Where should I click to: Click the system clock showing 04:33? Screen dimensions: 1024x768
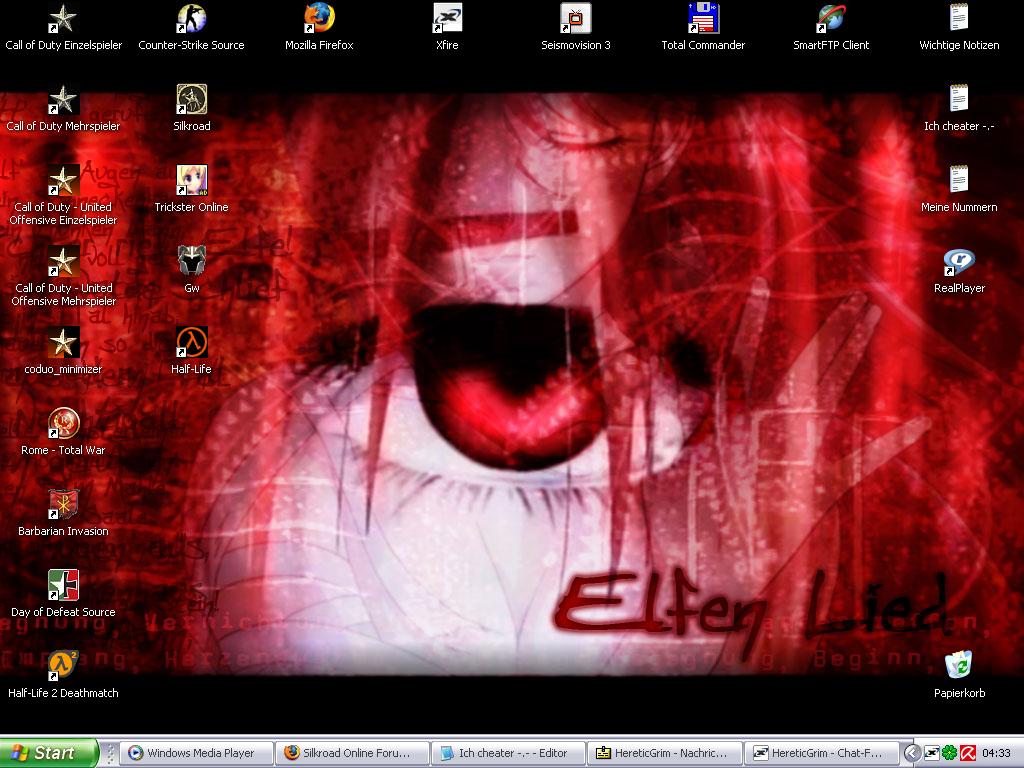(x=997, y=753)
